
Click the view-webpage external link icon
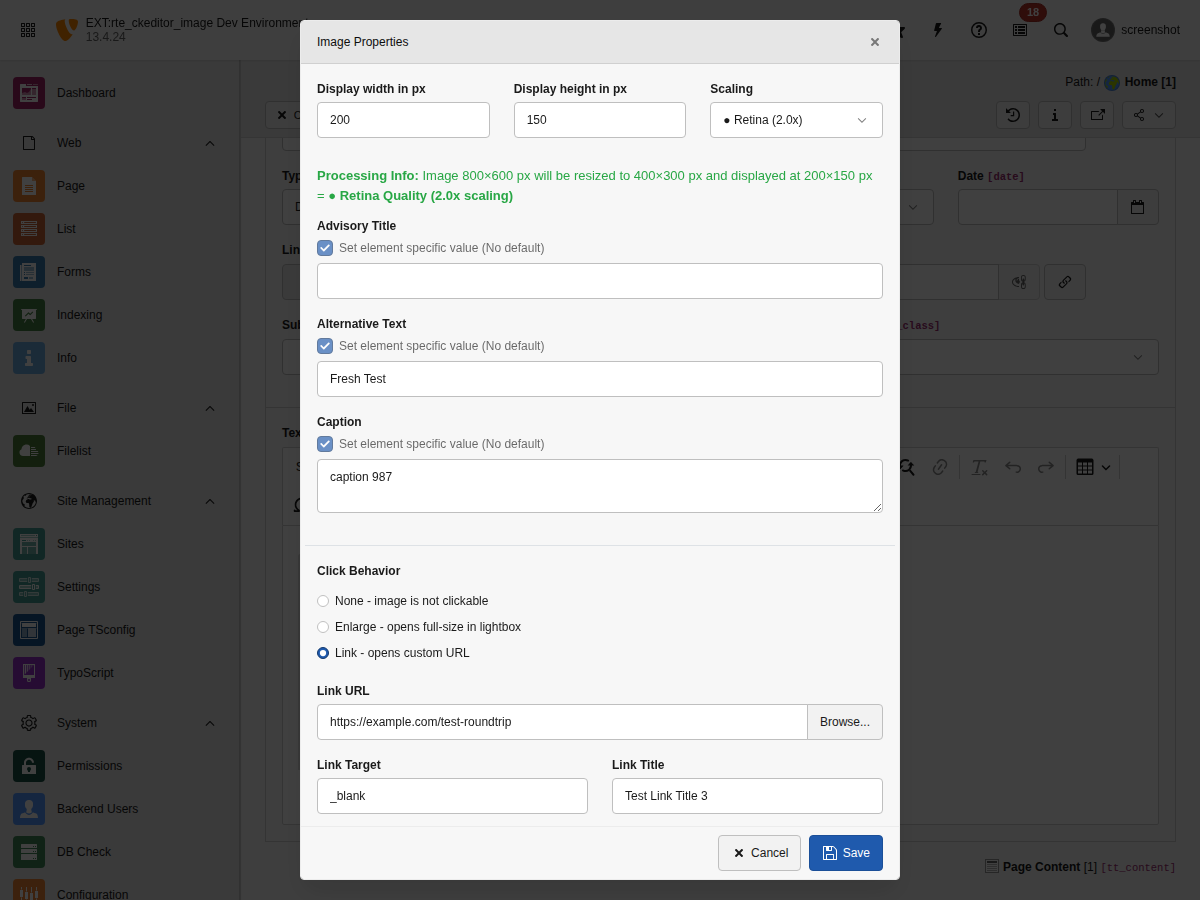pyautogui.click(x=1096, y=115)
